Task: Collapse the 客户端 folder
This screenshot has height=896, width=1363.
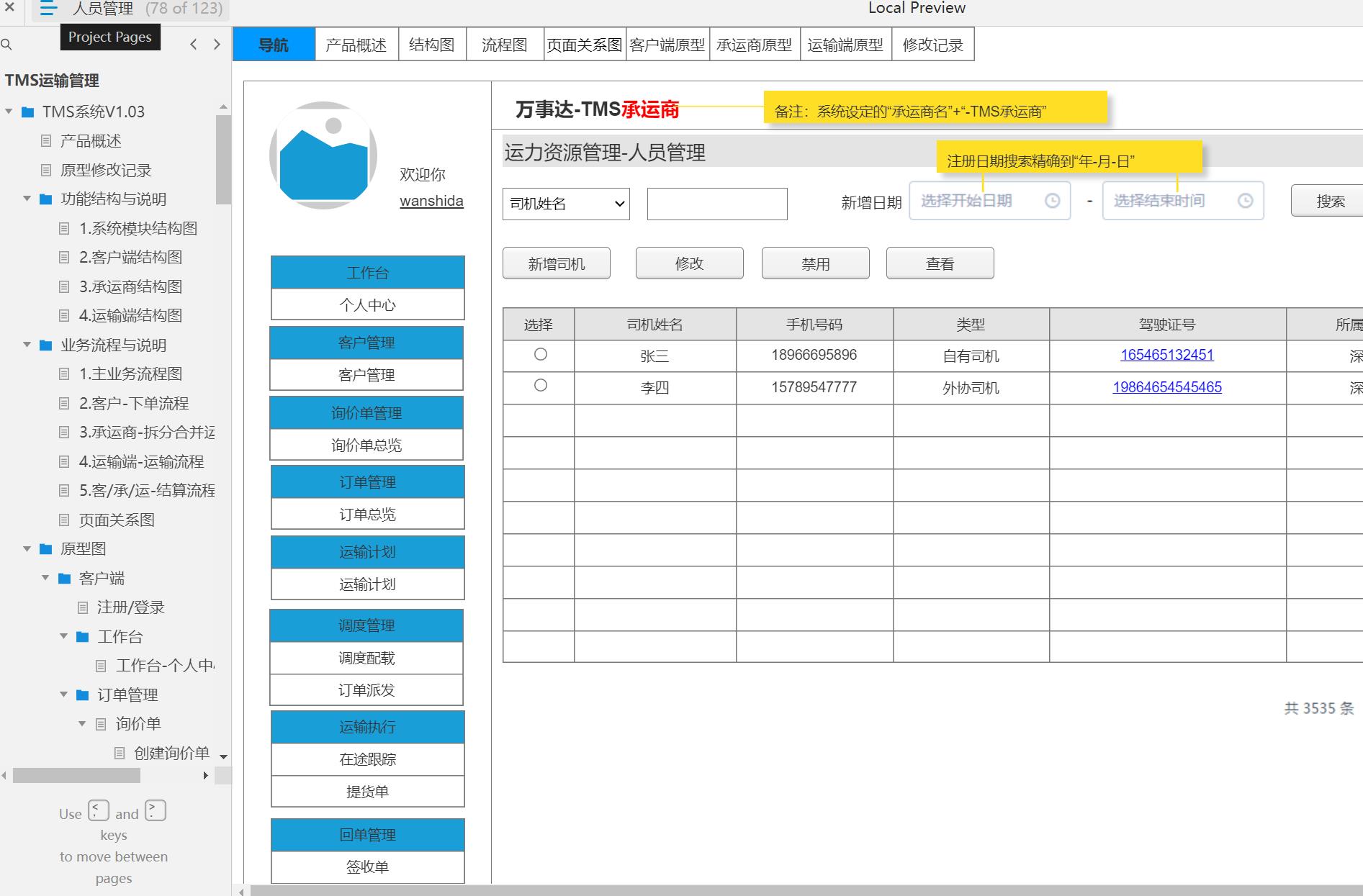Action: pyautogui.click(x=45, y=578)
